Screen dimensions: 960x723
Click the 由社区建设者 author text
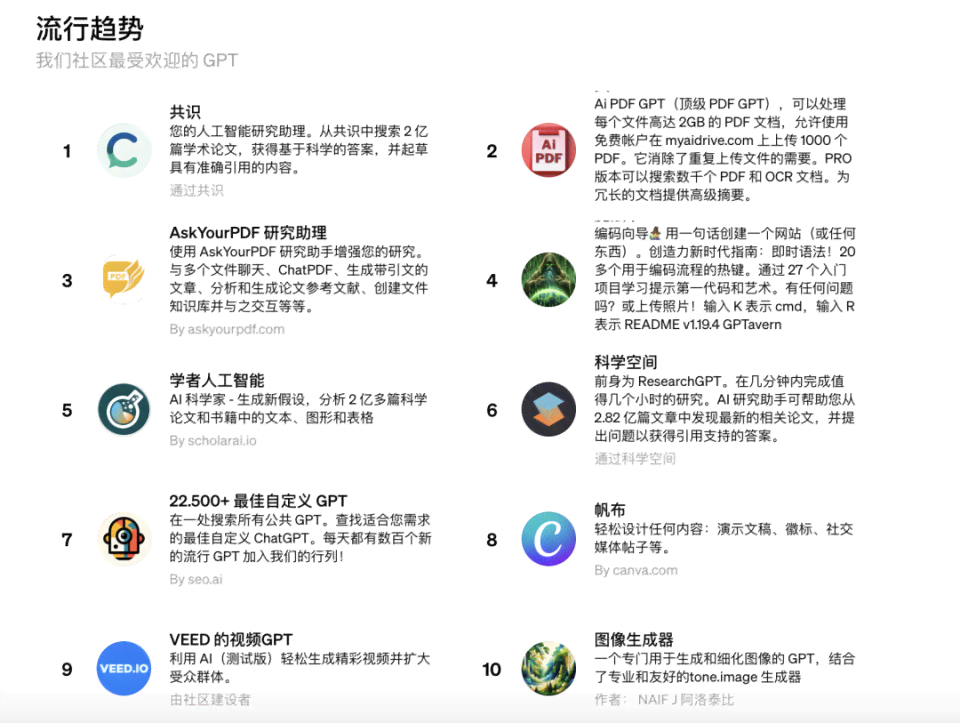click(210, 700)
